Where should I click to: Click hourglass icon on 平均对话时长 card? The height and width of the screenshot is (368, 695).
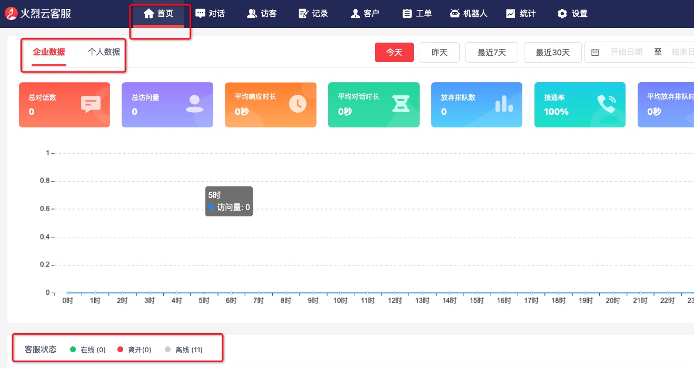coord(401,104)
